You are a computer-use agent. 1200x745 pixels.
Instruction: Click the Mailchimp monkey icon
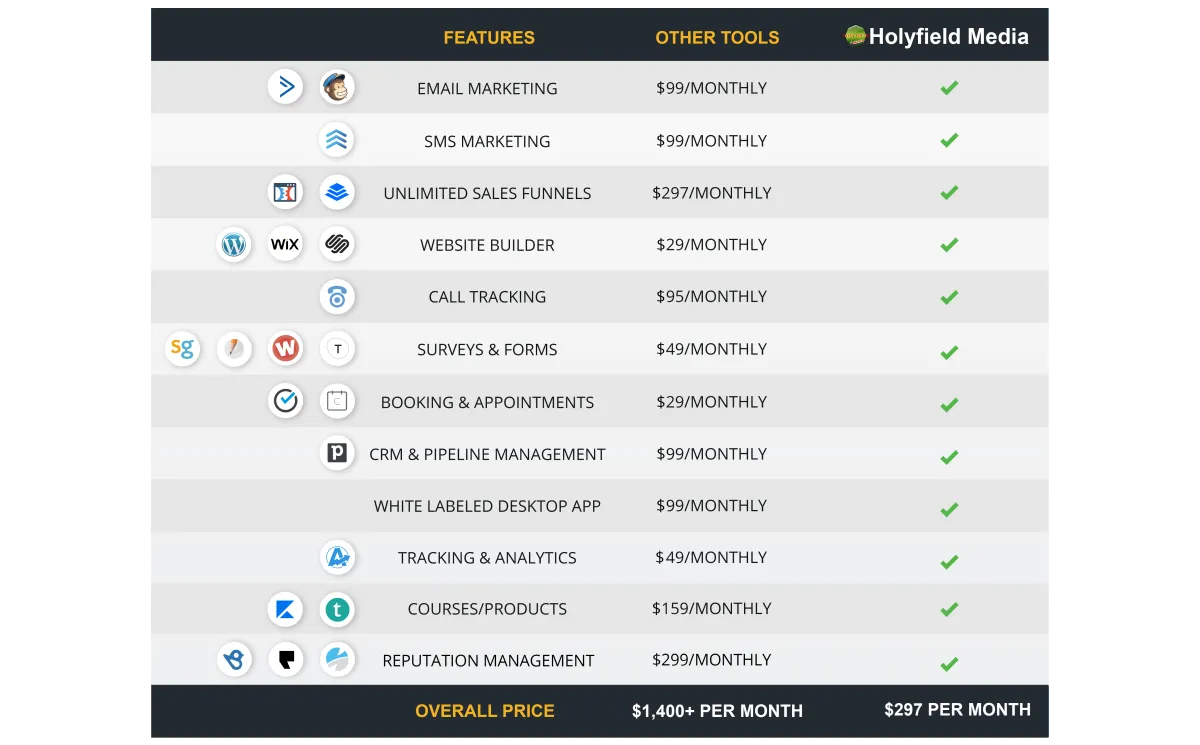tap(337, 87)
